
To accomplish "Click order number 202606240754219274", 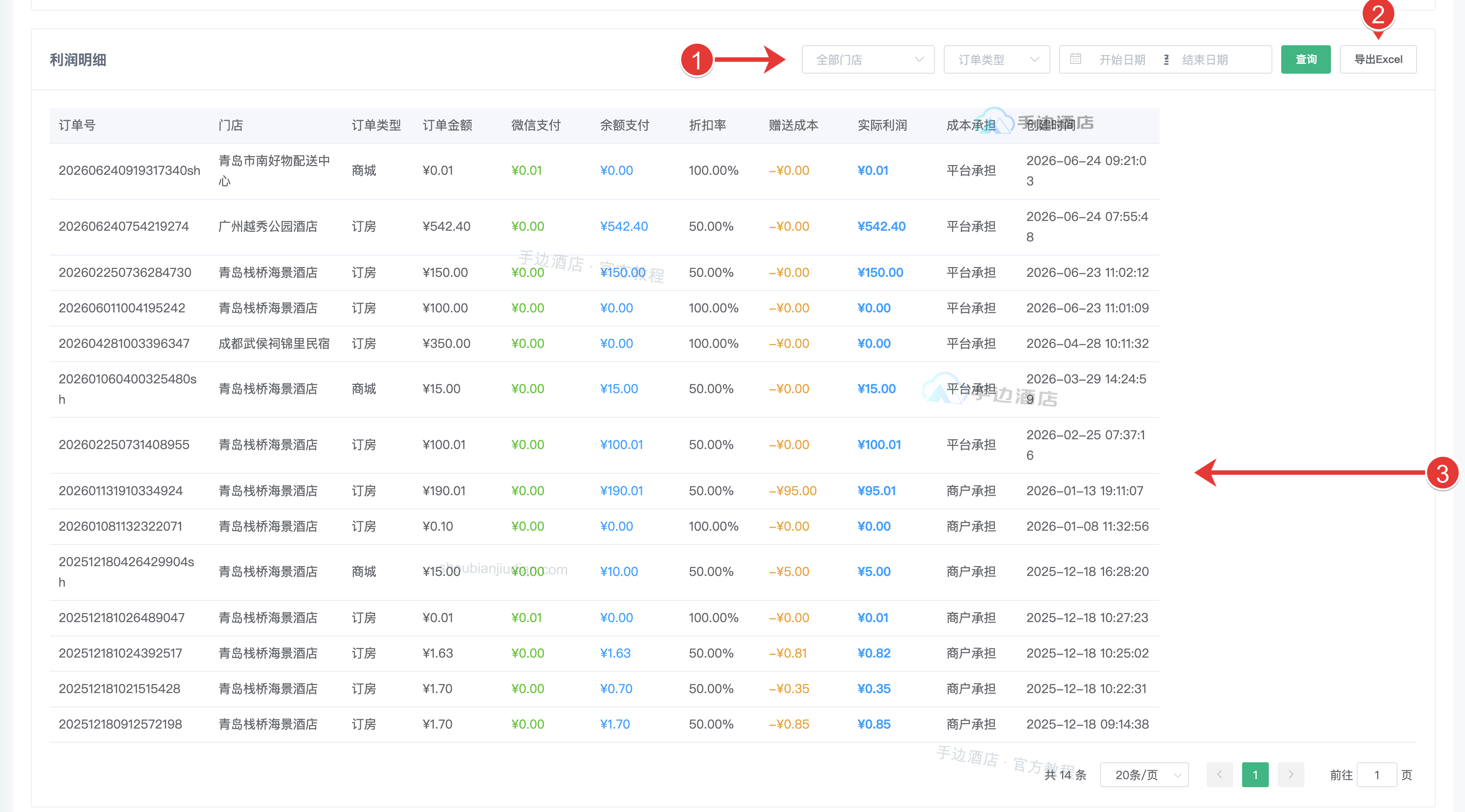I will coord(124,227).
